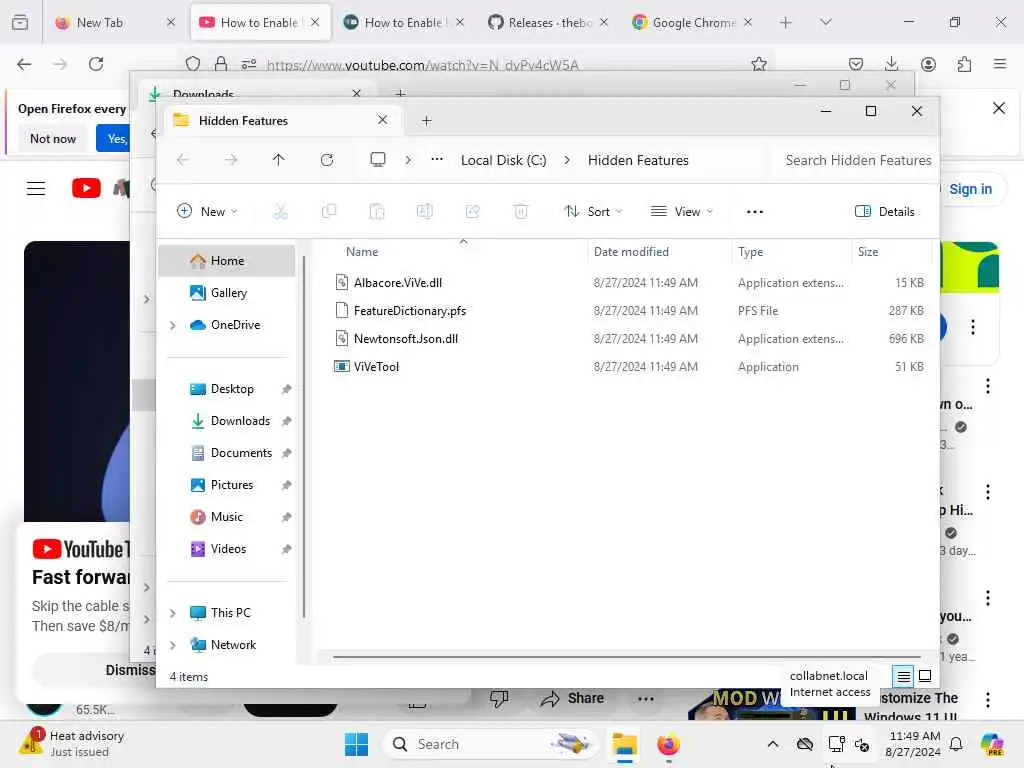Open Firefox list all tabs dropdown
The height and width of the screenshot is (768, 1024).
pos(826,22)
